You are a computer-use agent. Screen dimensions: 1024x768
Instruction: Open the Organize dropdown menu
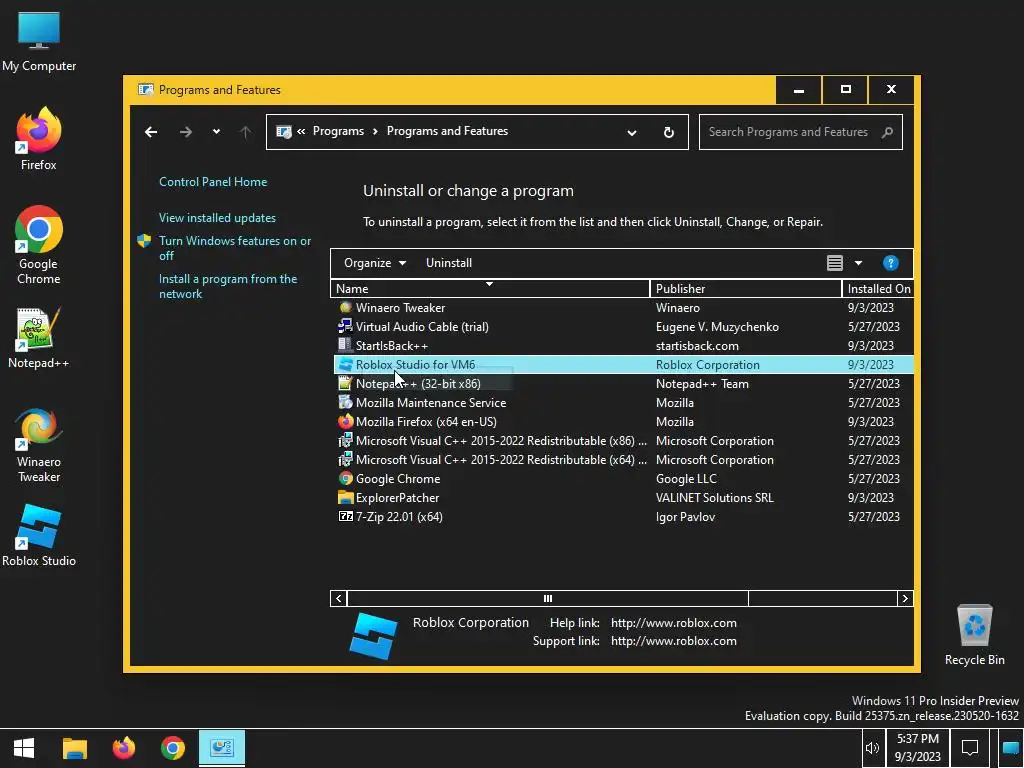point(375,263)
